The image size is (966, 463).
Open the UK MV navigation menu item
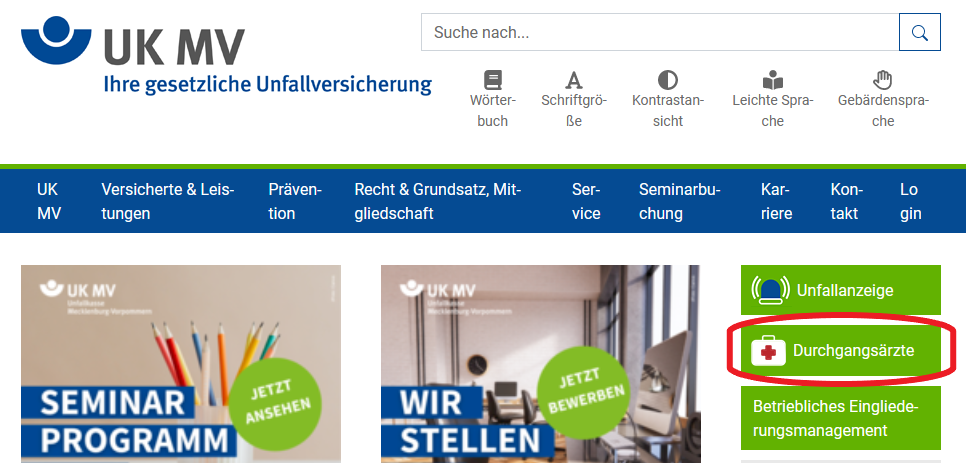(x=49, y=201)
